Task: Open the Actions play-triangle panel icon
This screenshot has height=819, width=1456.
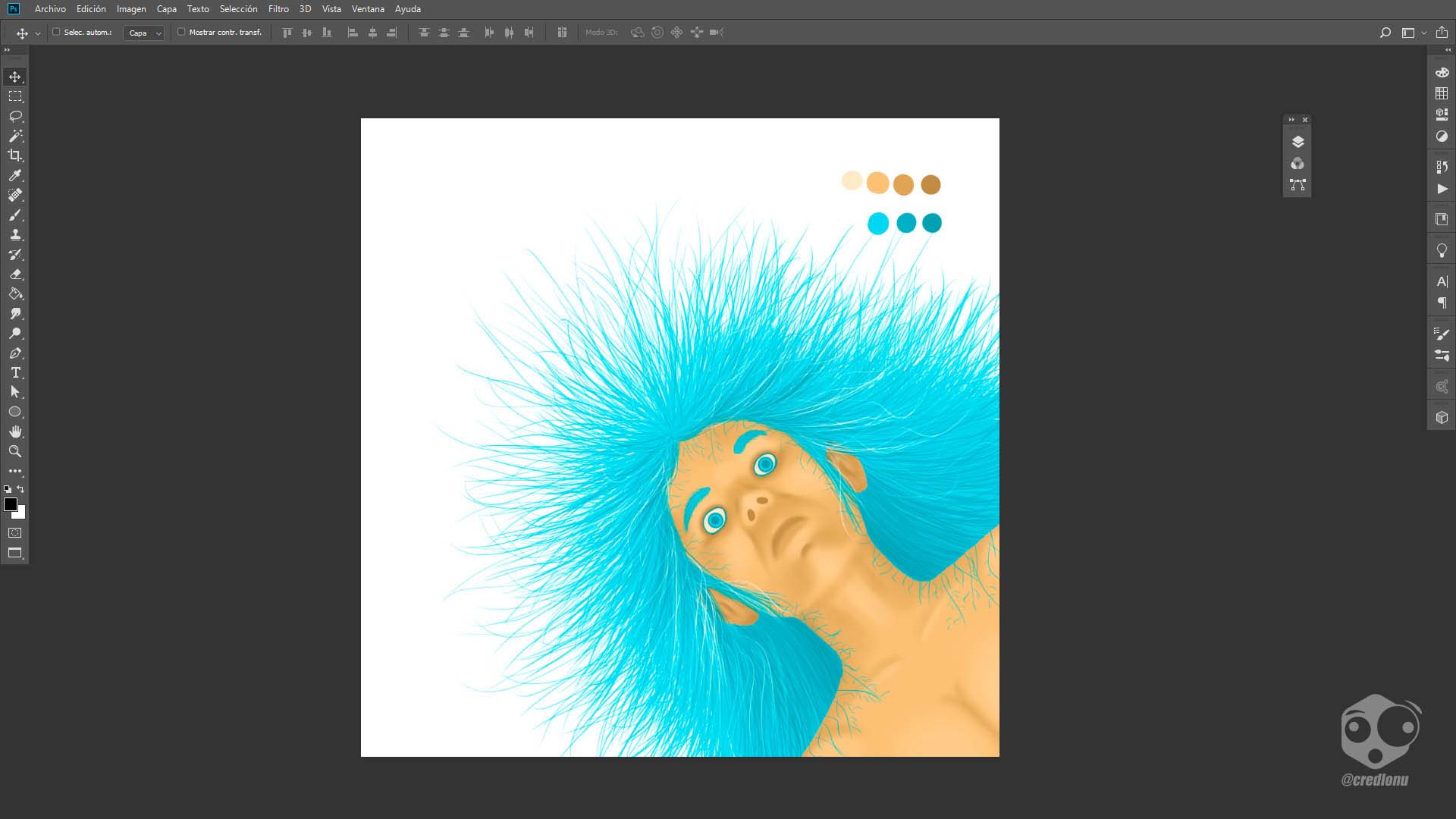Action: pos(1442,189)
